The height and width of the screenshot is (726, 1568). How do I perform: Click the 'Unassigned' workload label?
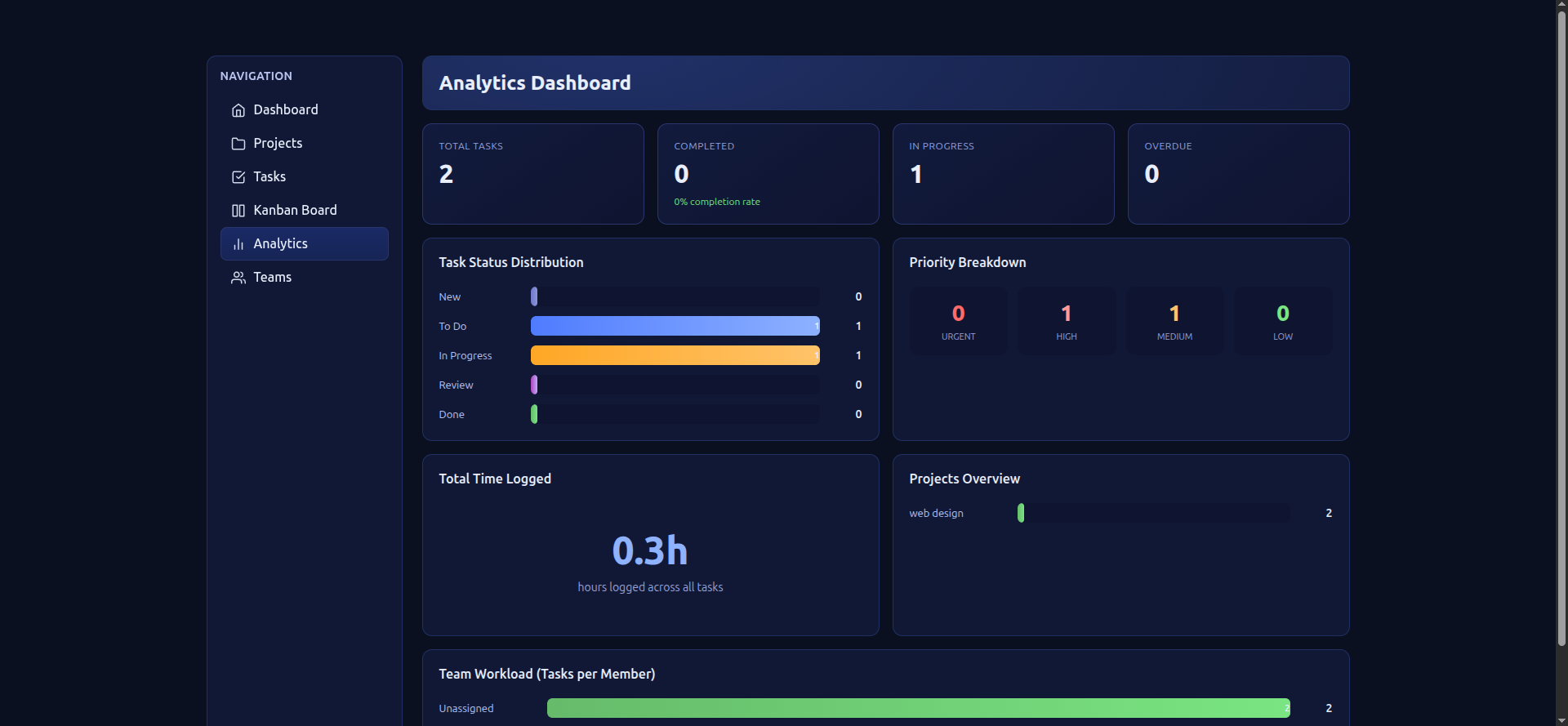coord(466,708)
